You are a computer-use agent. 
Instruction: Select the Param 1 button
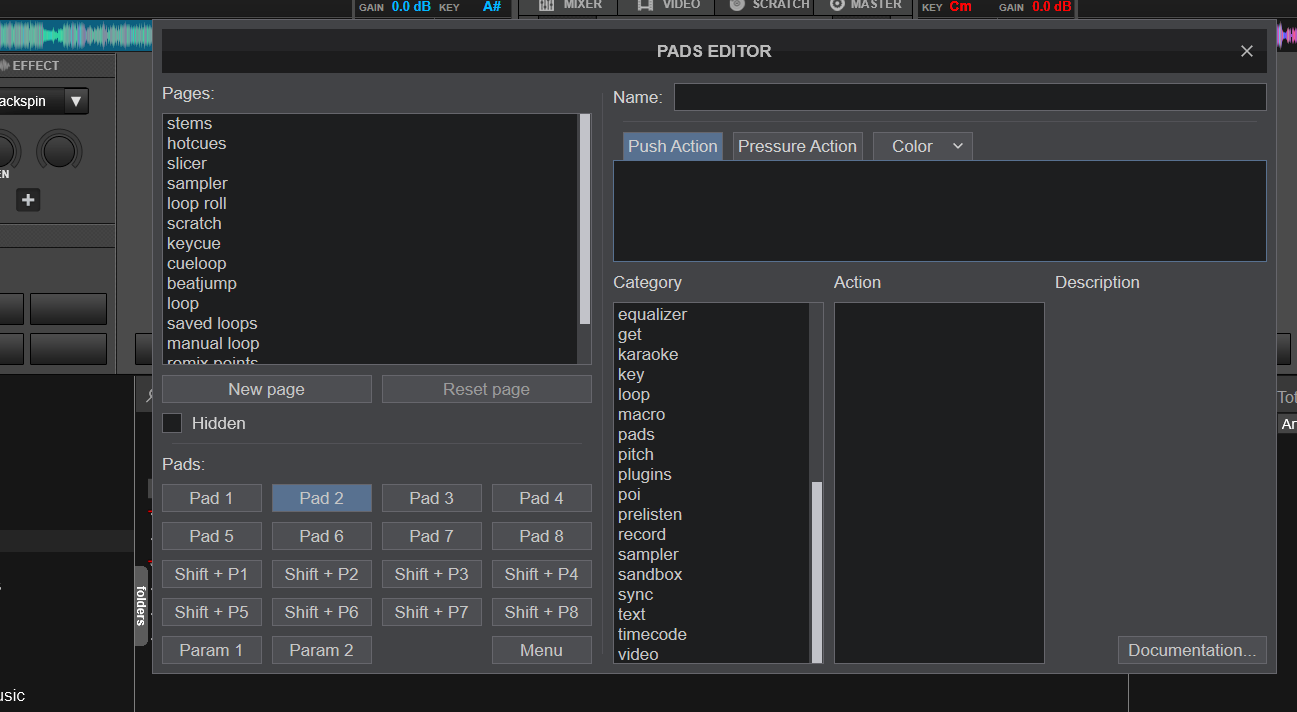pos(211,650)
